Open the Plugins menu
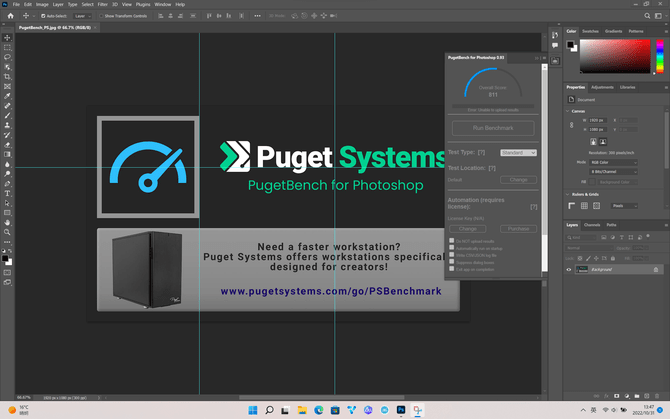670x419 pixels. (x=143, y=4)
